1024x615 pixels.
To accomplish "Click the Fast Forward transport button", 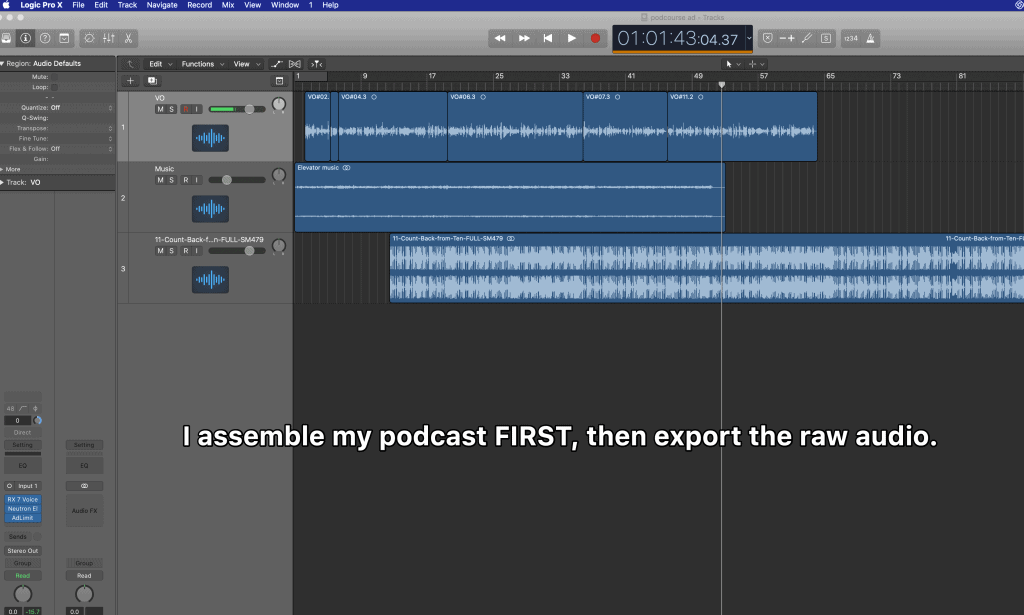I will tap(524, 39).
